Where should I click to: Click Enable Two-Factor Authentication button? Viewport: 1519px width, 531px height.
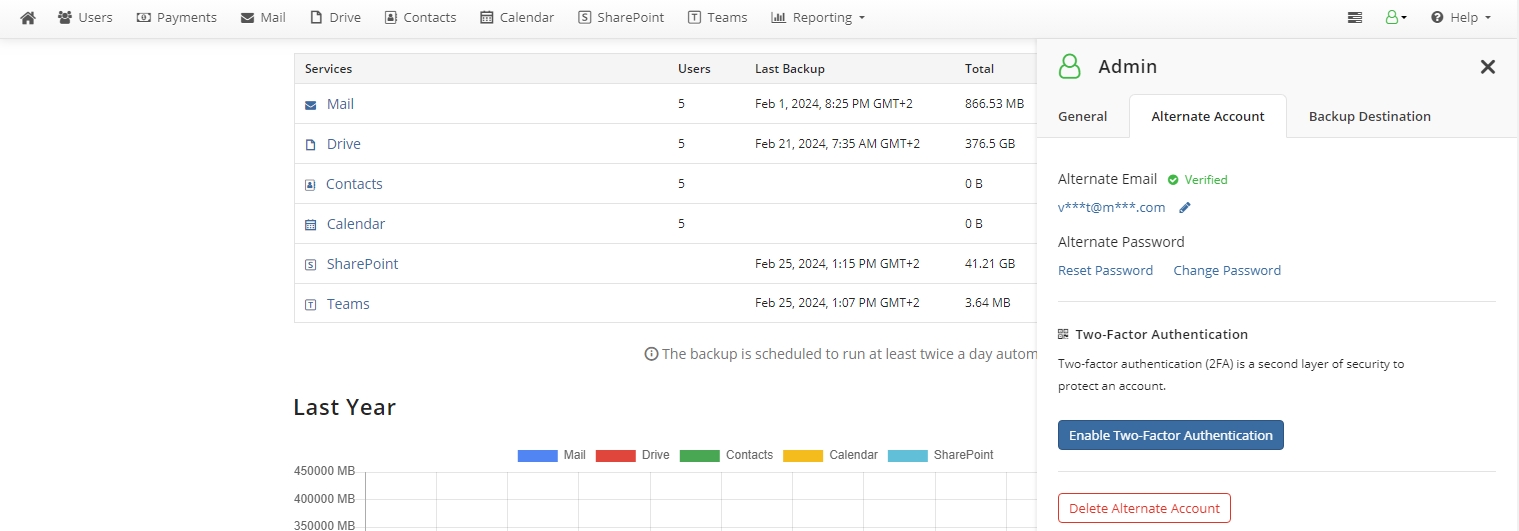pos(1170,435)
